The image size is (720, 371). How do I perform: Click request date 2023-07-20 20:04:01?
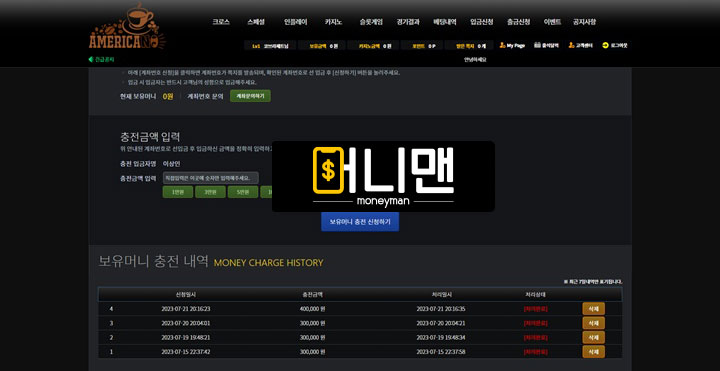pos(186,323)
